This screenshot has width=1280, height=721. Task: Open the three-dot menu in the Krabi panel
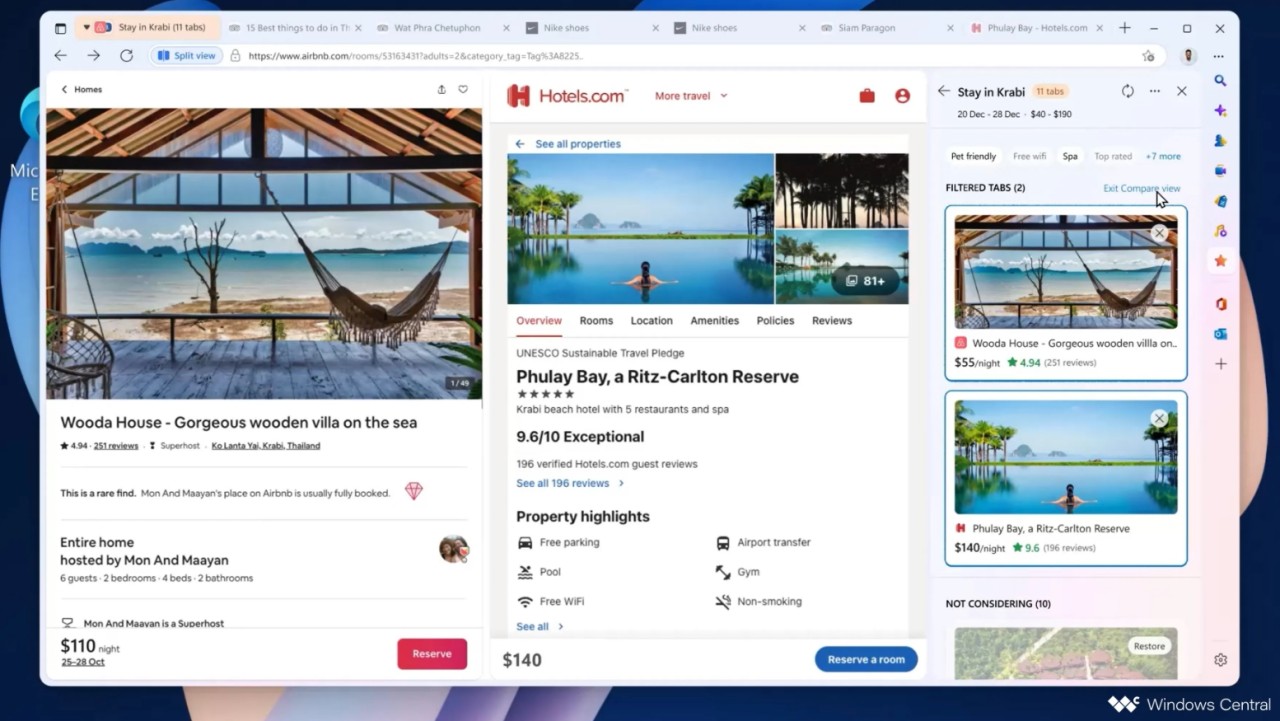pos(1155,91)
